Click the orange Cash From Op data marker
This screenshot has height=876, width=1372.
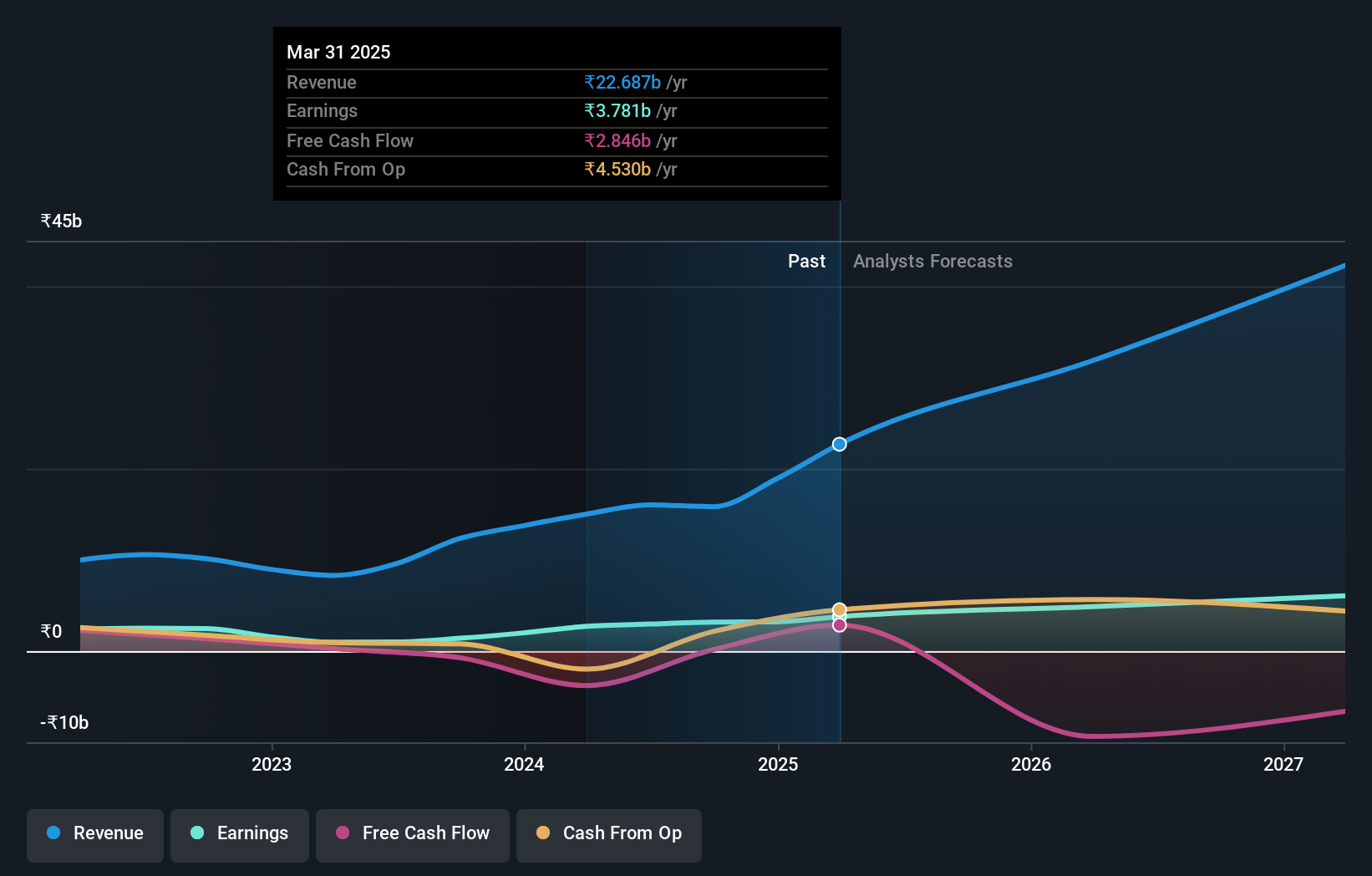pos(840,609)
